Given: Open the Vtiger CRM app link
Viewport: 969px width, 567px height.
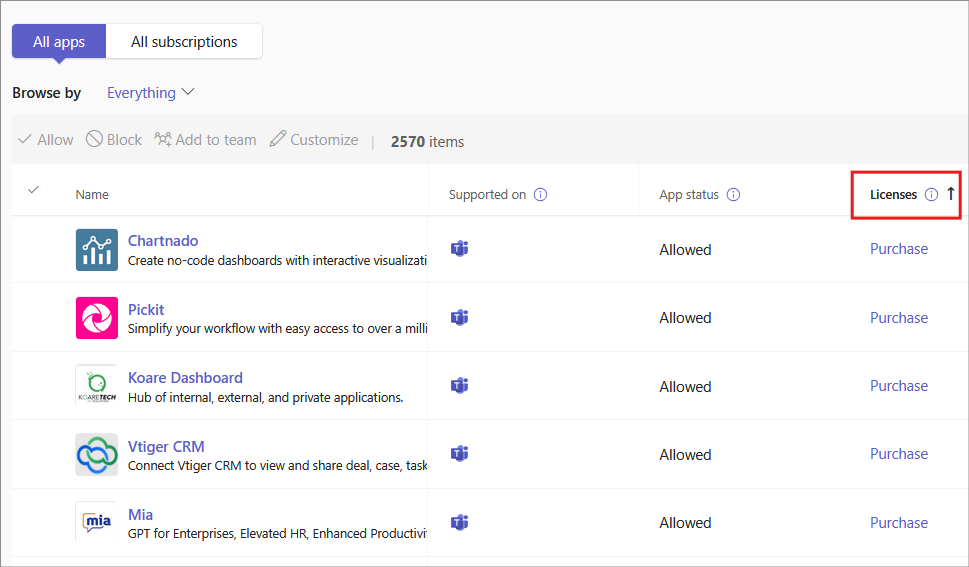Looking at the screenshot, I should (166, 446).
